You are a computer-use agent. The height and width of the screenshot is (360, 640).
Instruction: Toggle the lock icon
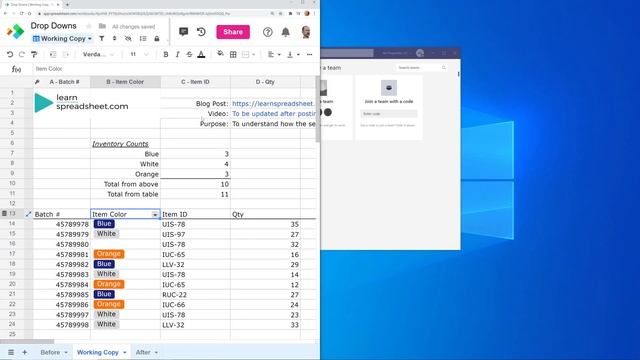[x=157, y=39]
